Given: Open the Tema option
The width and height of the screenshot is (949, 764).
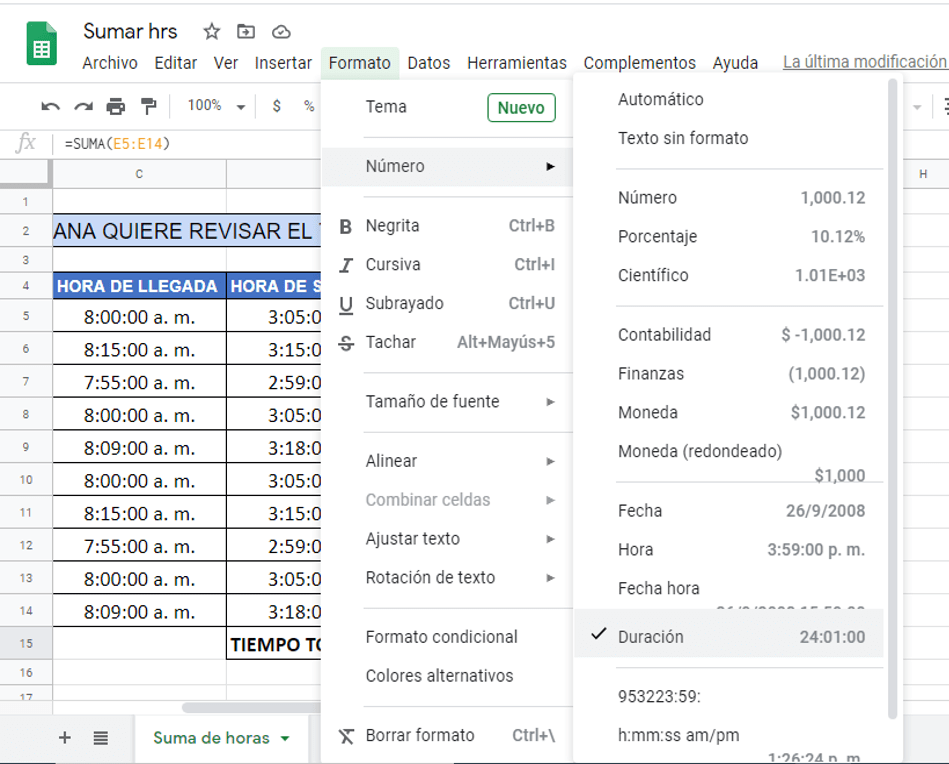Looking at the screenshot, I should coord(447,107).
